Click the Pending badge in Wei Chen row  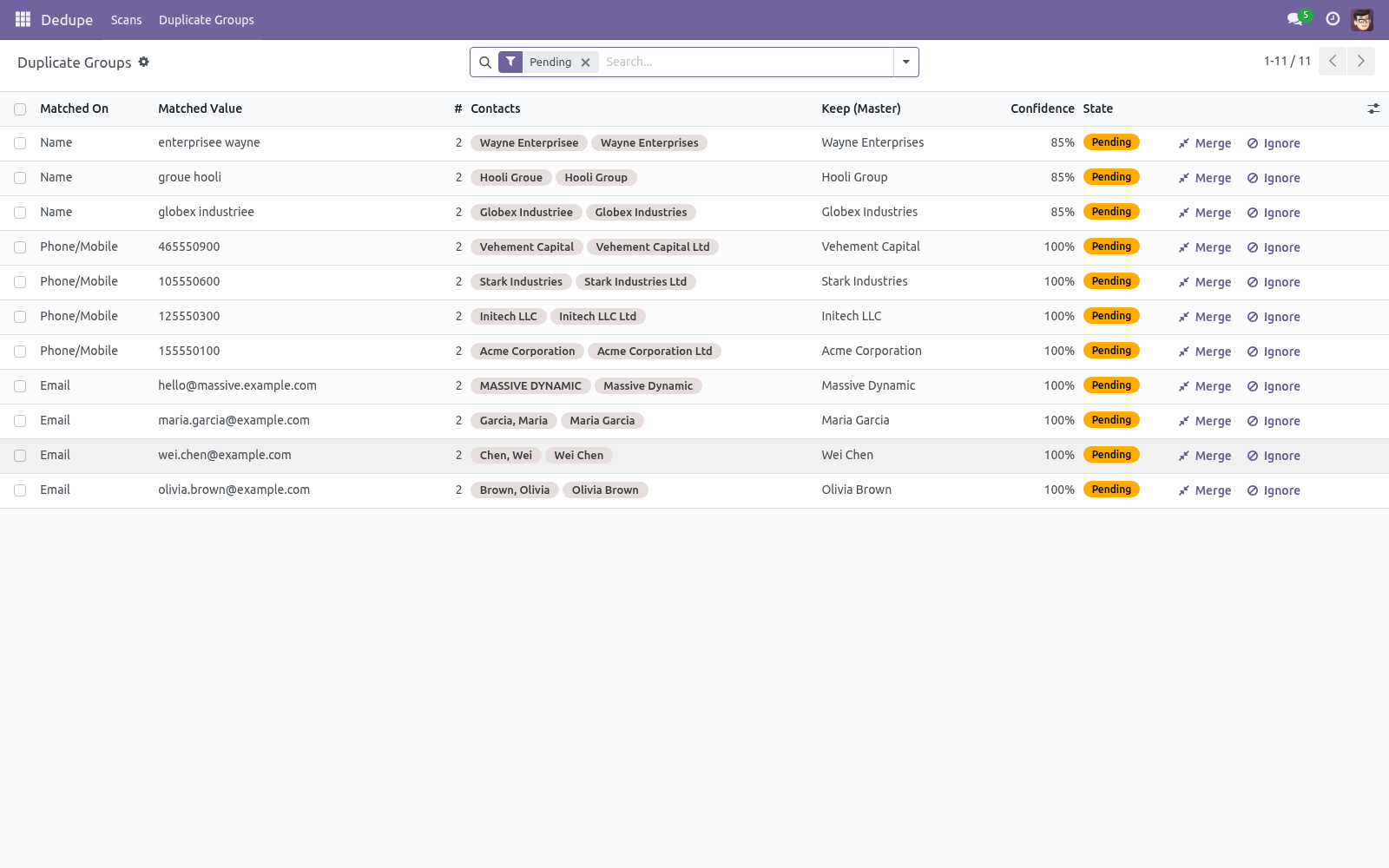pos(1111,455)
